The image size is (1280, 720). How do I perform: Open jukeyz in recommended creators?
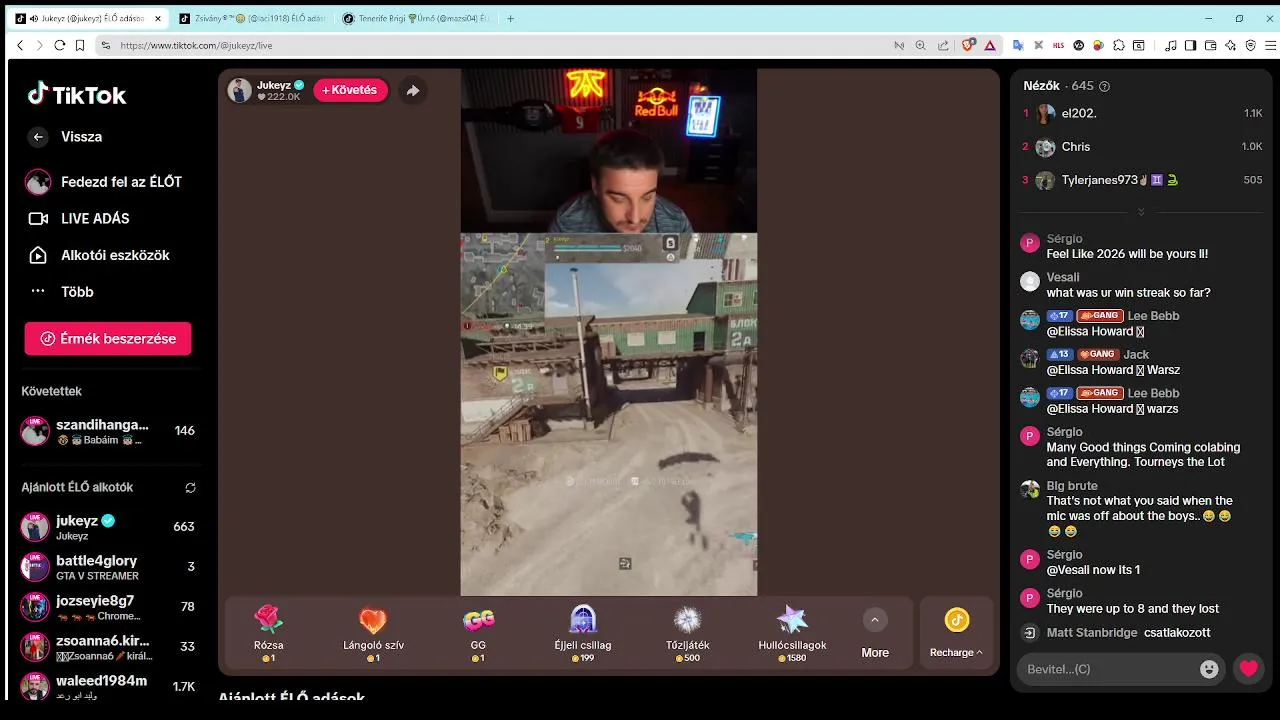(110, 527)
